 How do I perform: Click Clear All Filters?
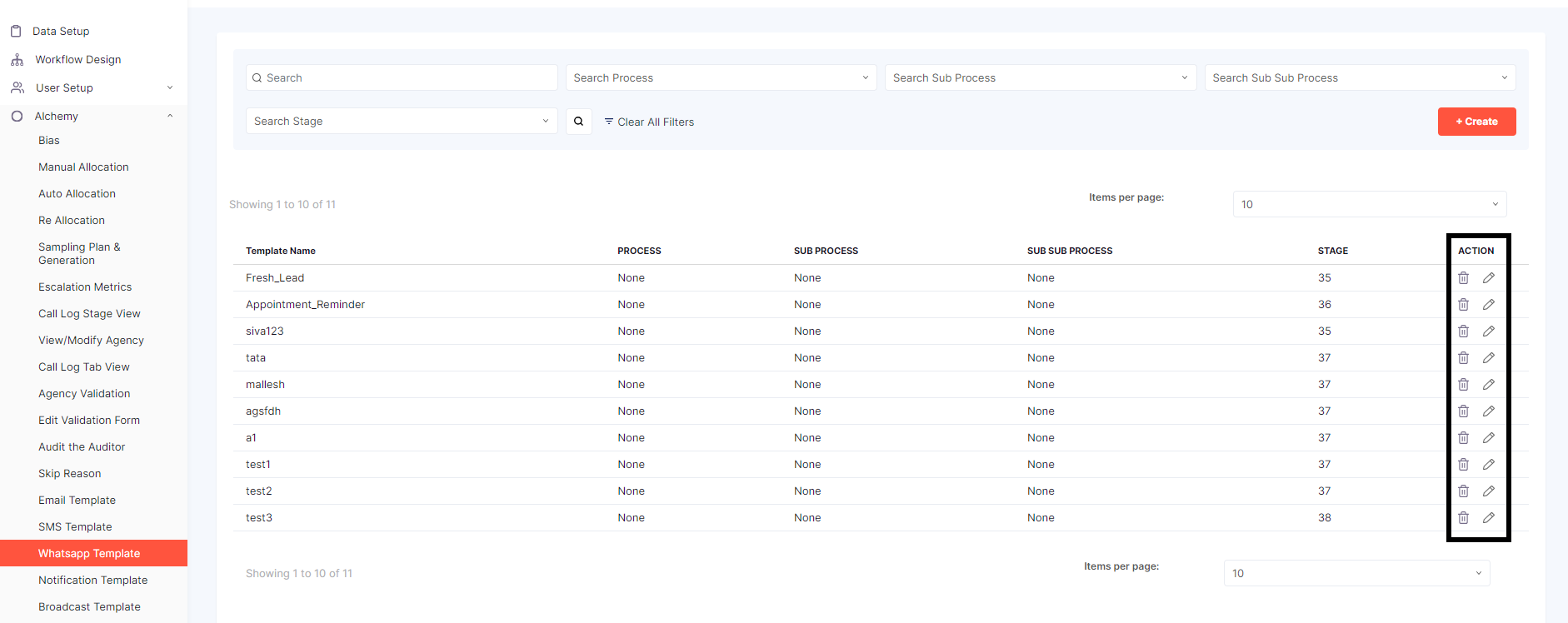tap(649, 122)
